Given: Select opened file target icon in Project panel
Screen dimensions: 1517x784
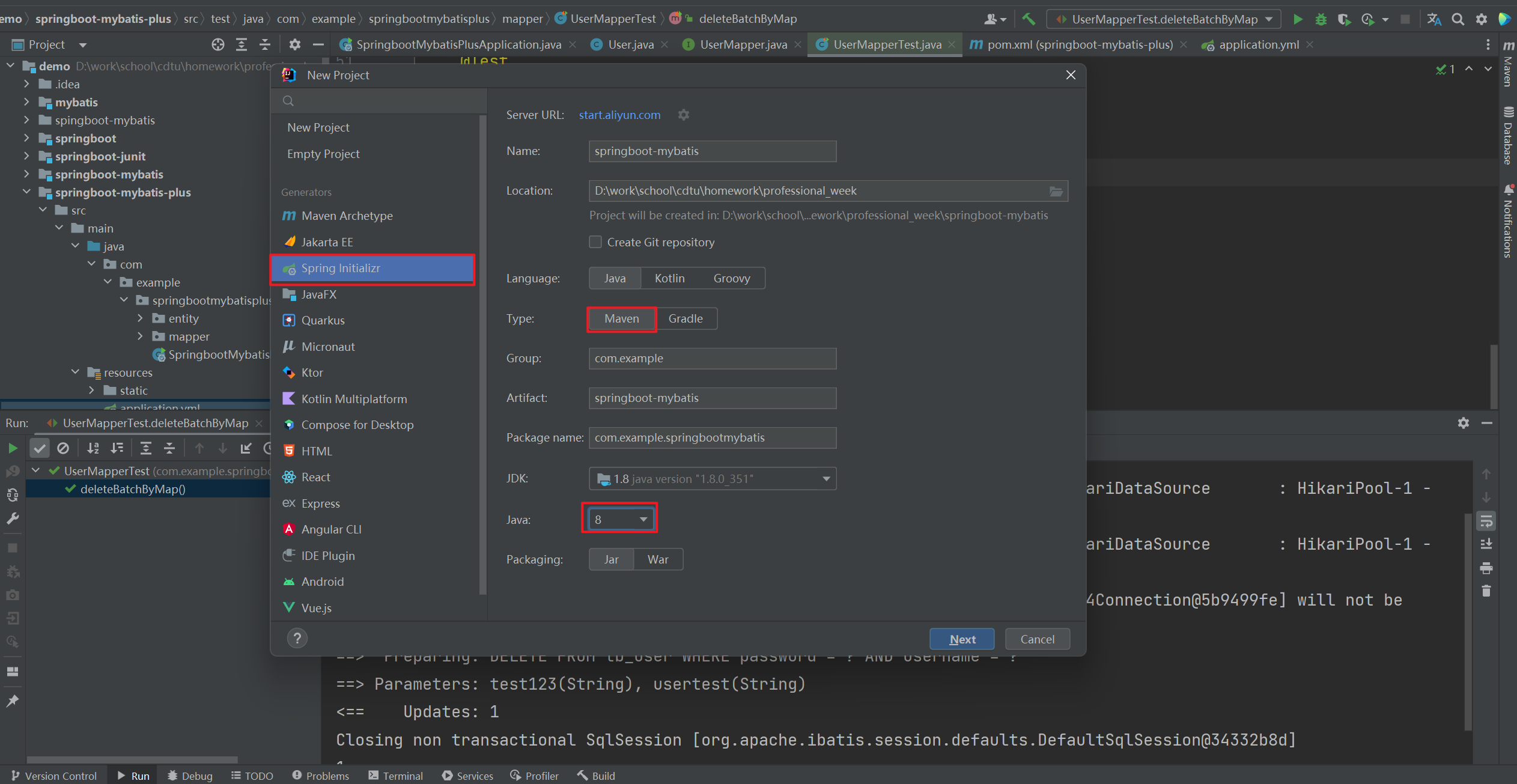Looking at the screenshot, I should pos(218,44).
